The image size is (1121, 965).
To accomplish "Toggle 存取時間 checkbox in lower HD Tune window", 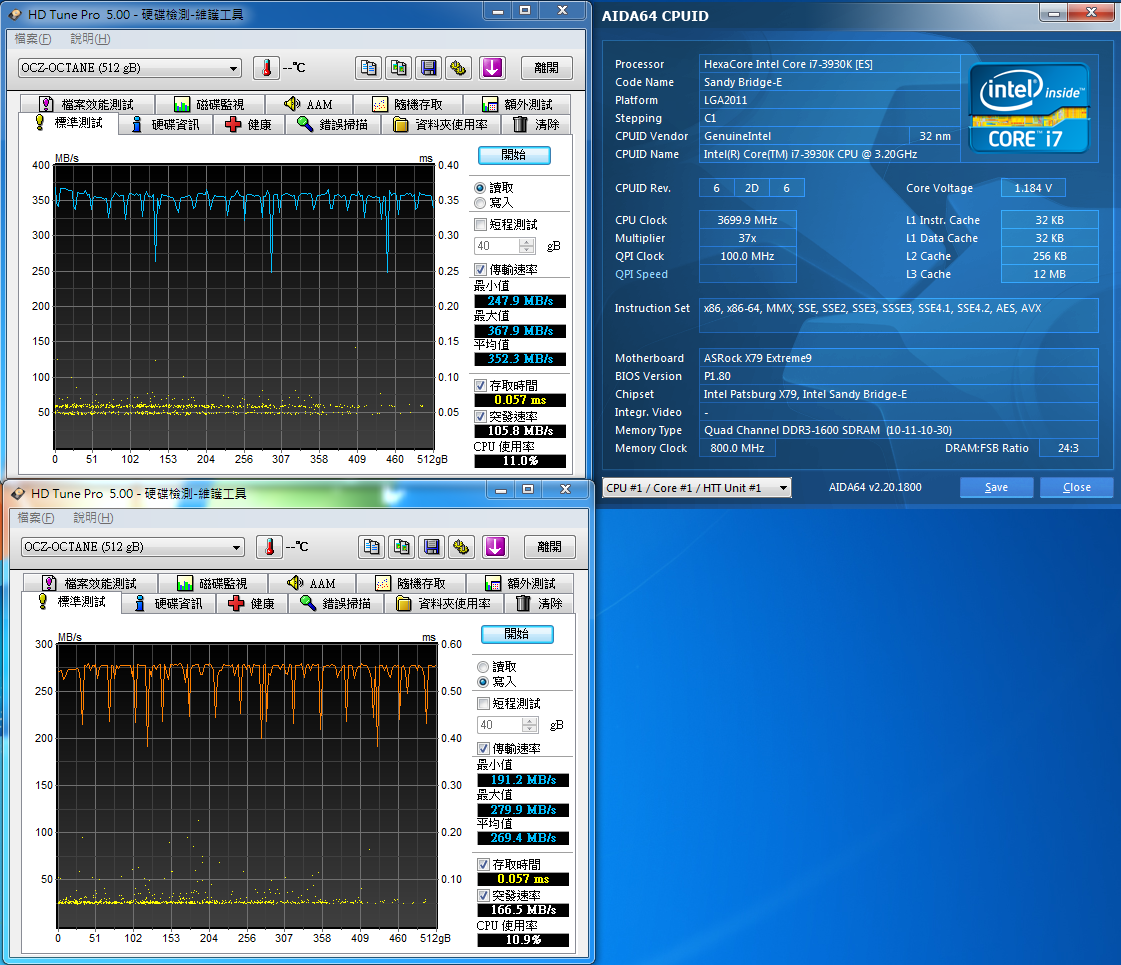I will pyautogui.click(x=483, y=864).
